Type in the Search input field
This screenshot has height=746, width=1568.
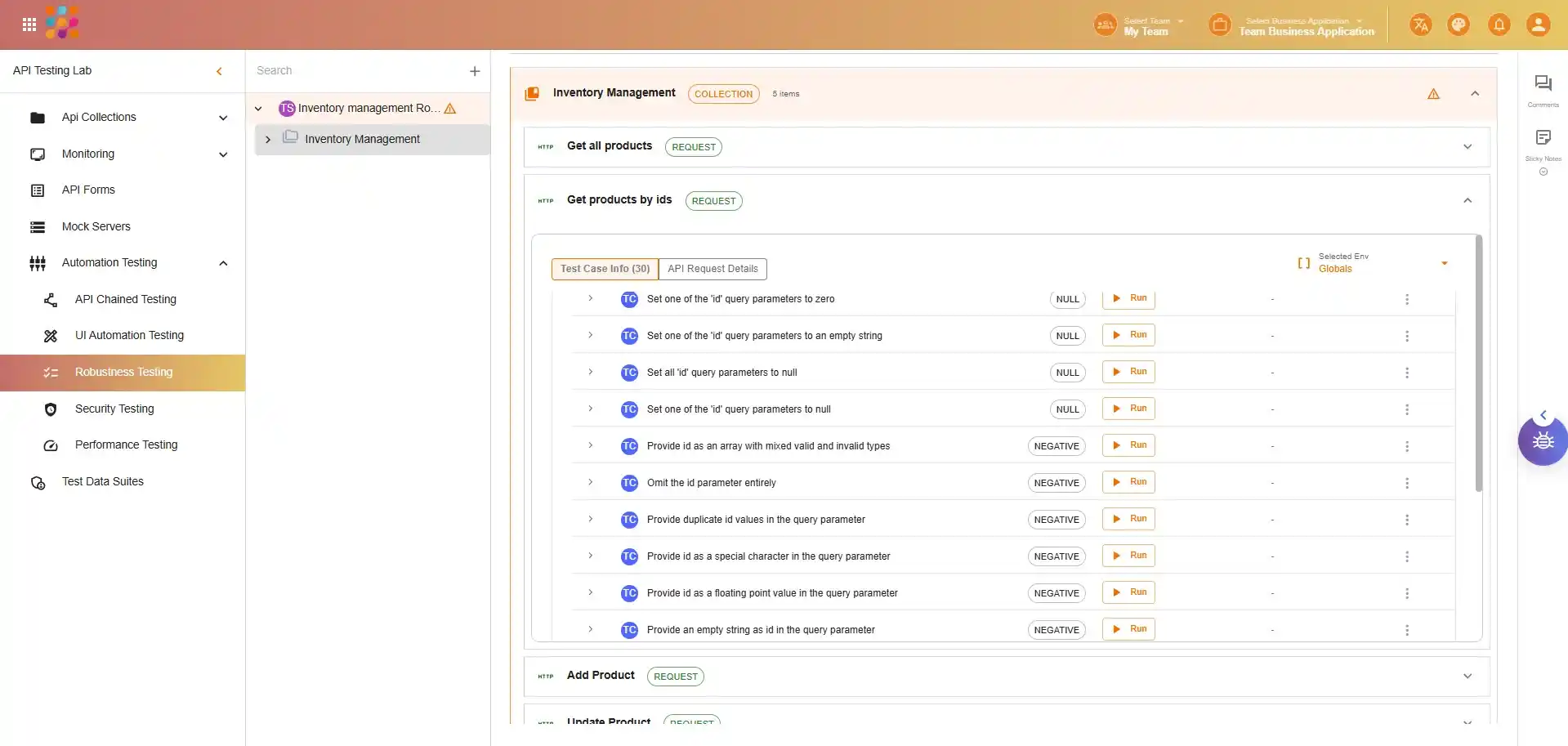click(x=355, y=71)
